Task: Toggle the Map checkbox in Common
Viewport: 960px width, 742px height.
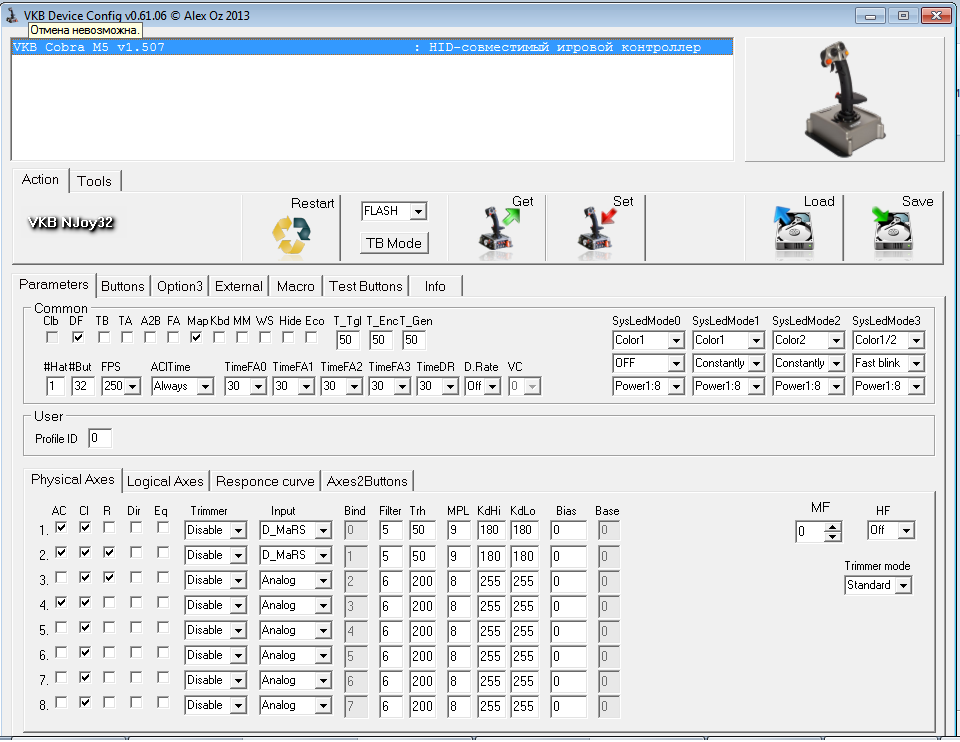Action: (x=196, y=338)
